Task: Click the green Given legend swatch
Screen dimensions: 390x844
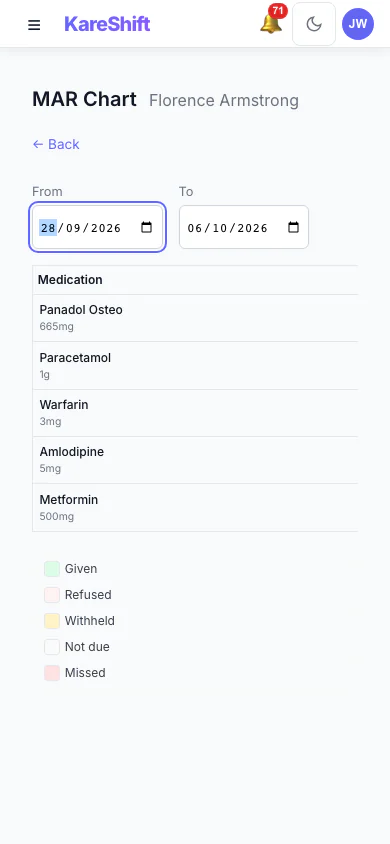Action: coord(52,568)
